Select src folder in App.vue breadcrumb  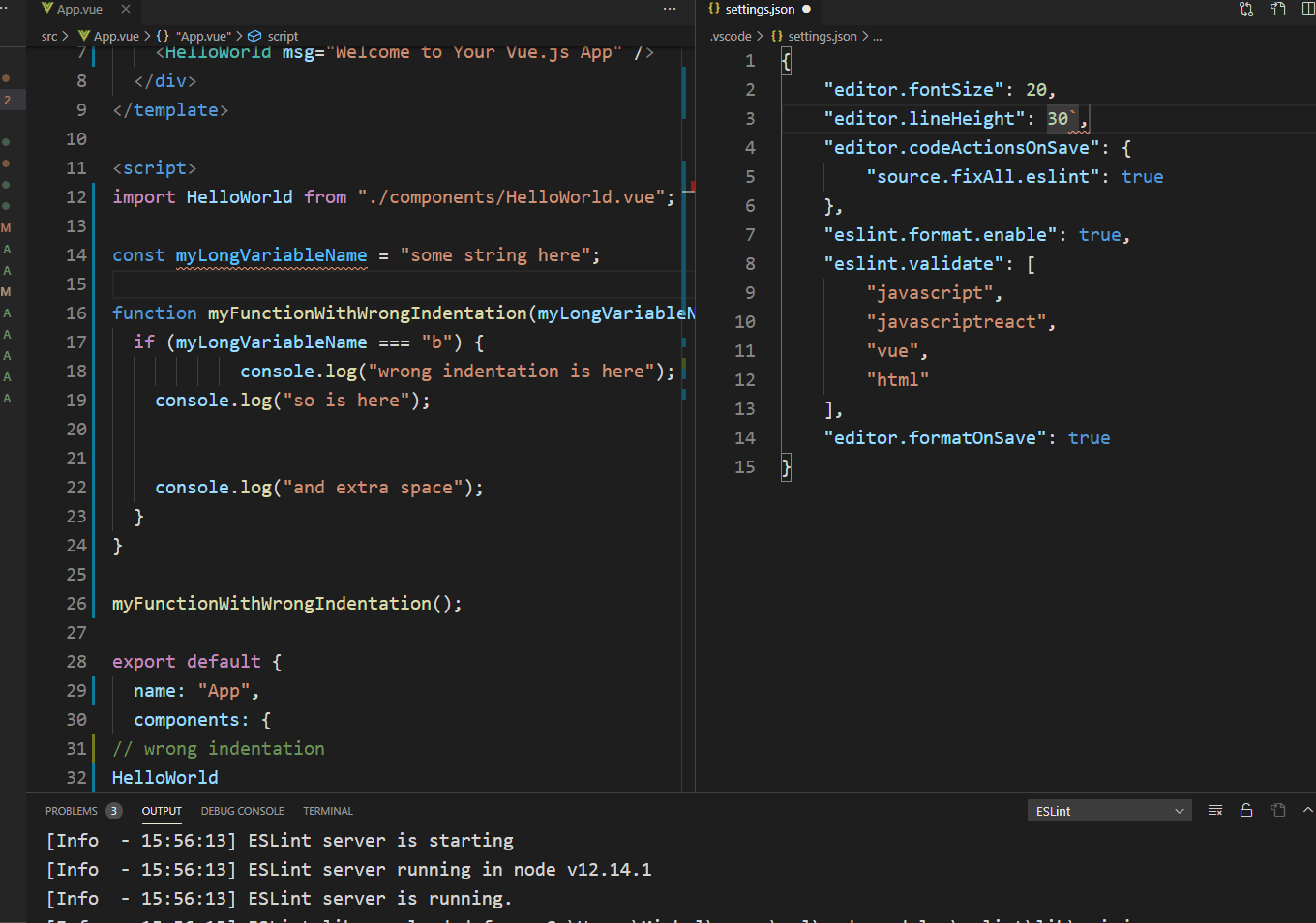[x=49, y=36]
